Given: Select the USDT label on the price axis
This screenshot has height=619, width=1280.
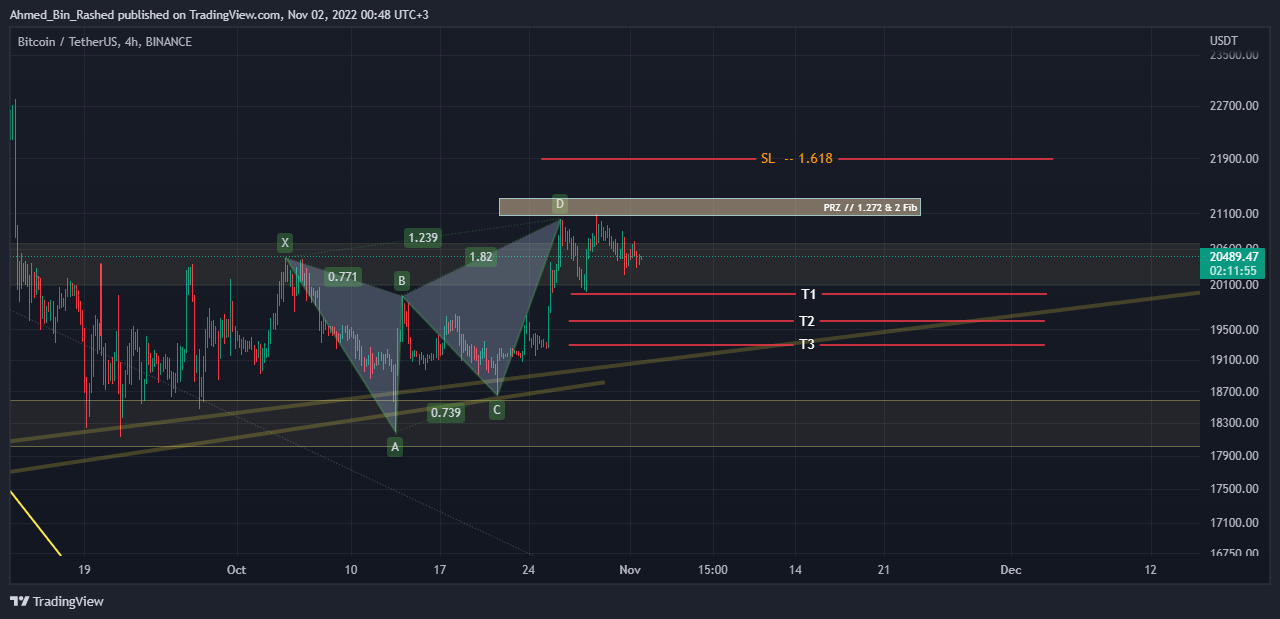Looking at the screenshot, I should [x=1224, y=41].
